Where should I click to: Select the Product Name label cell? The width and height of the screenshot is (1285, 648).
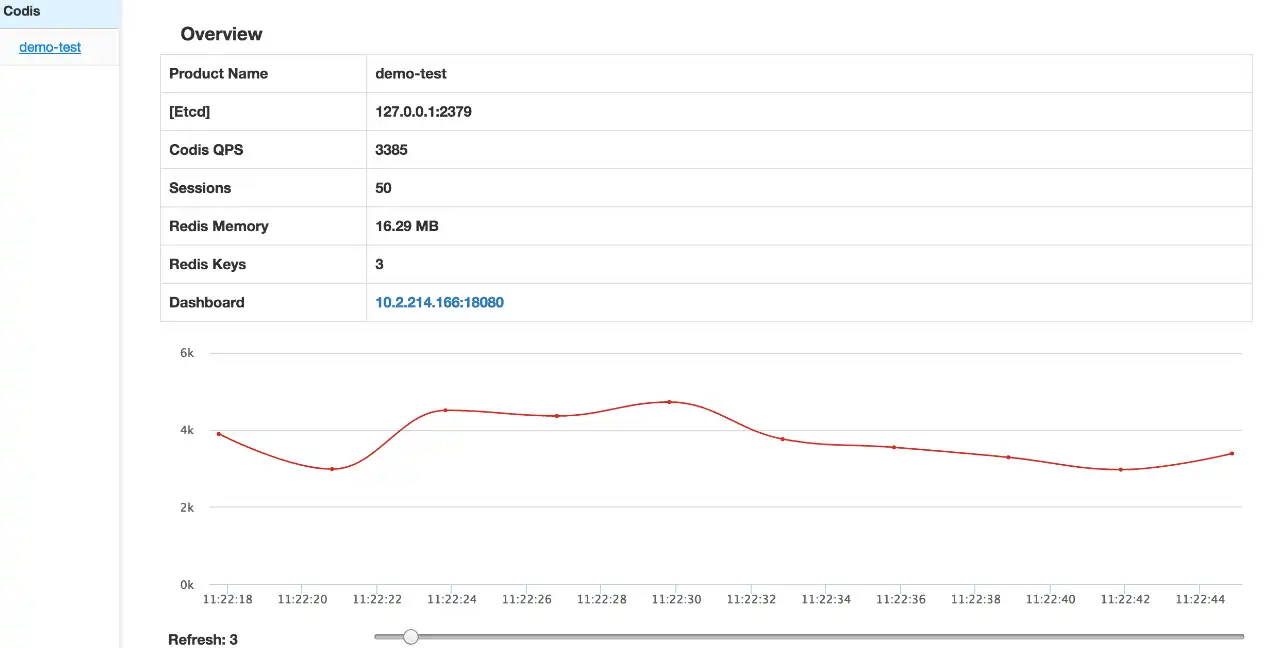point(263,74)
